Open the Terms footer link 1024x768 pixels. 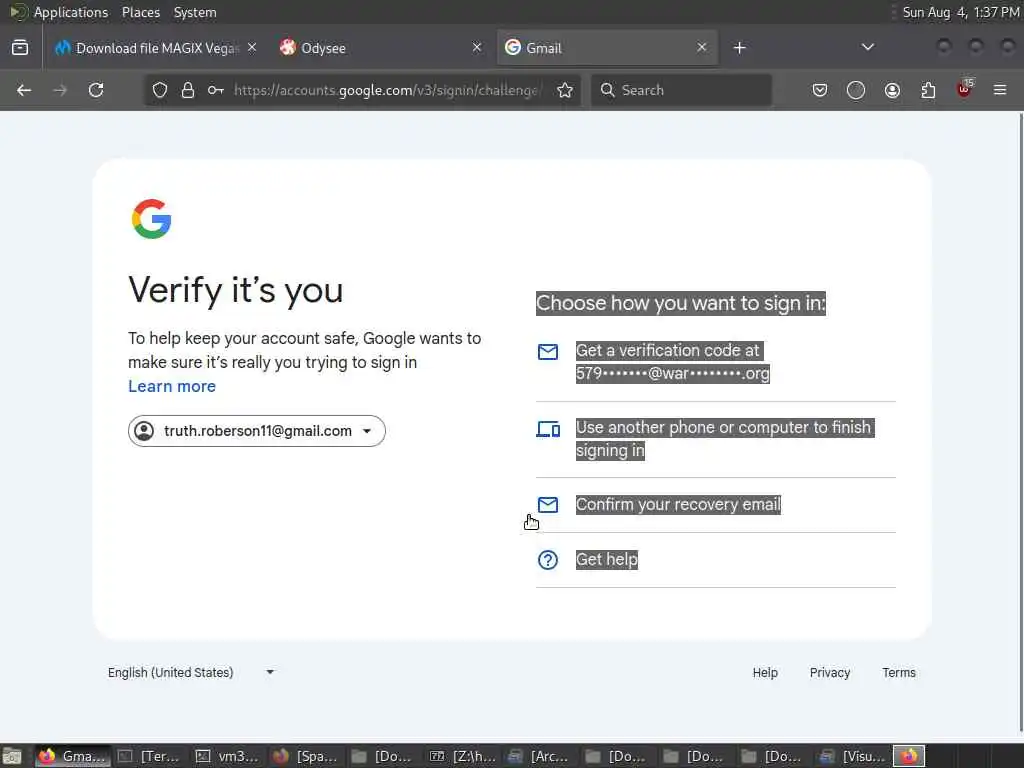coord(899,673)
